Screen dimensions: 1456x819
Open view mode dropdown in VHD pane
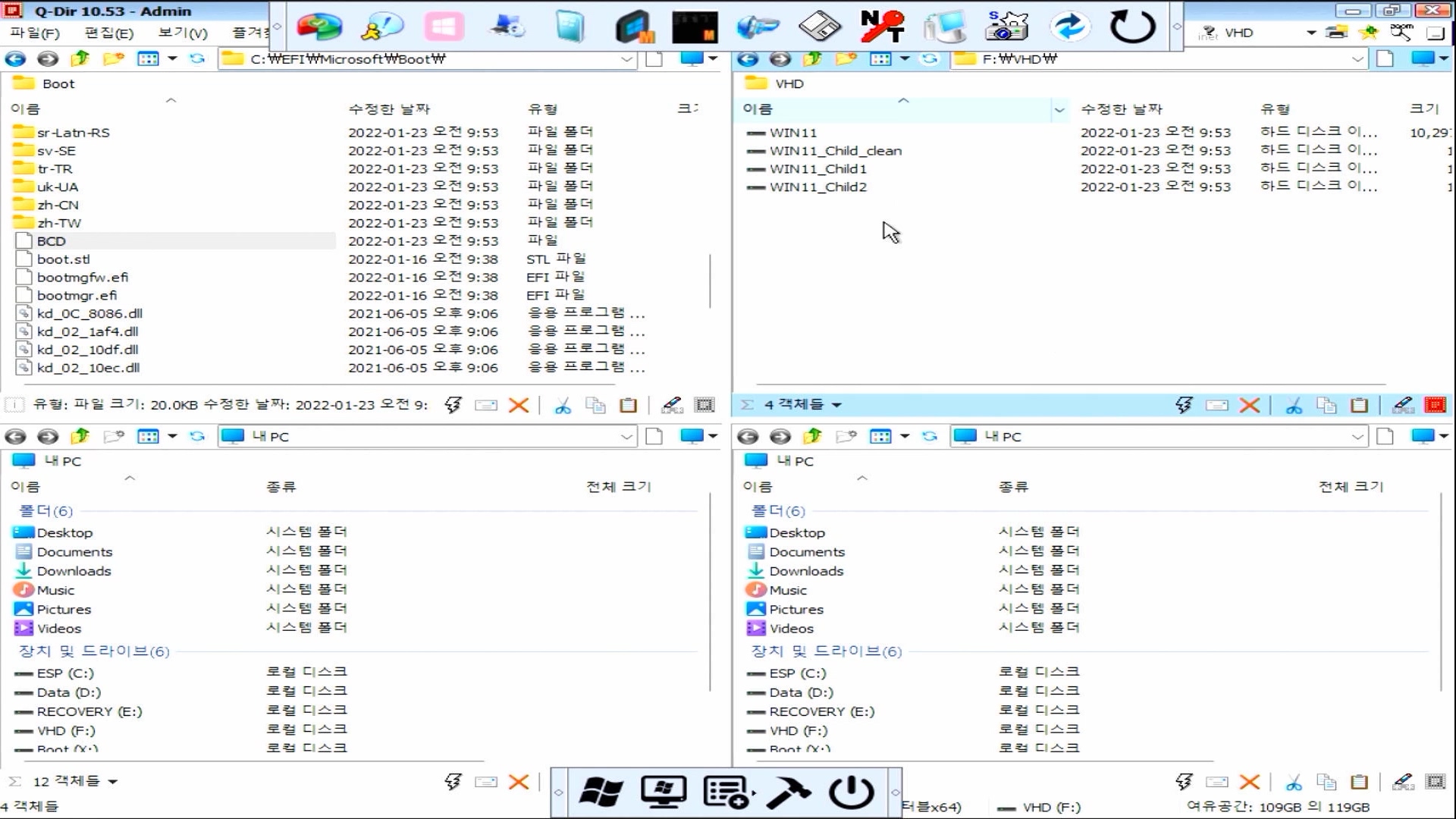click(x=905, y=58)
